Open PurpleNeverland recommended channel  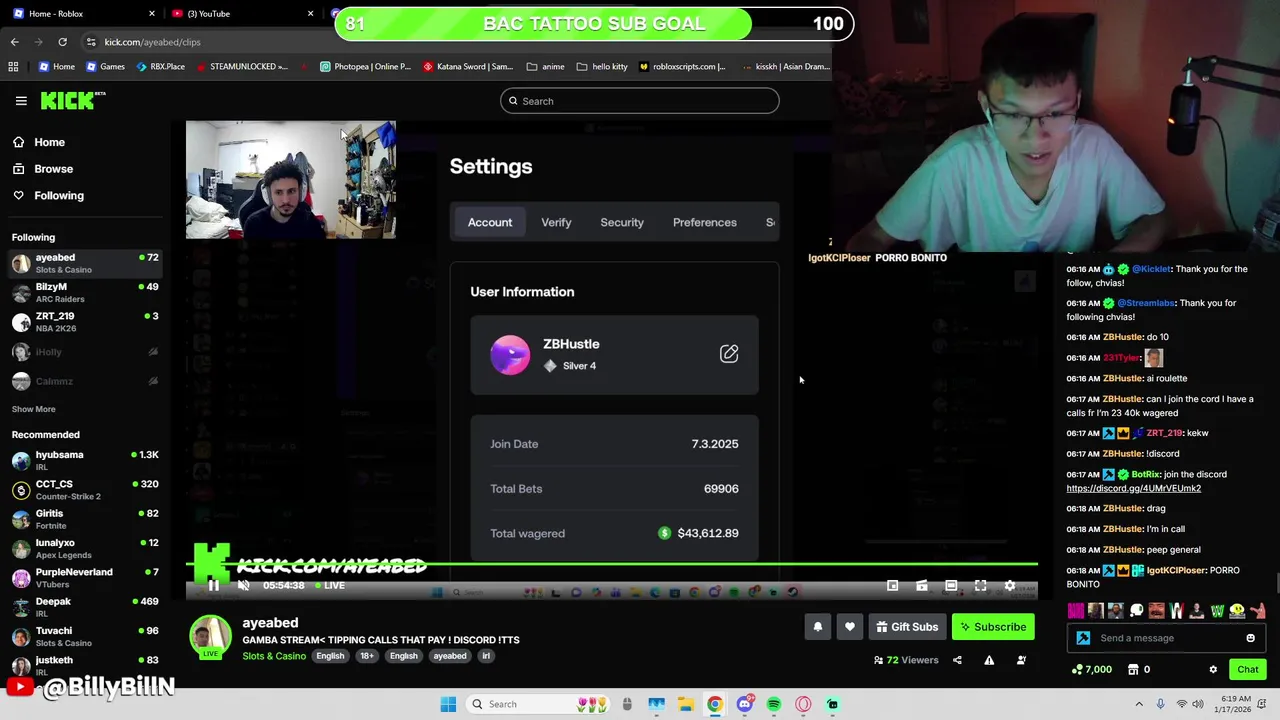point(86,577)
